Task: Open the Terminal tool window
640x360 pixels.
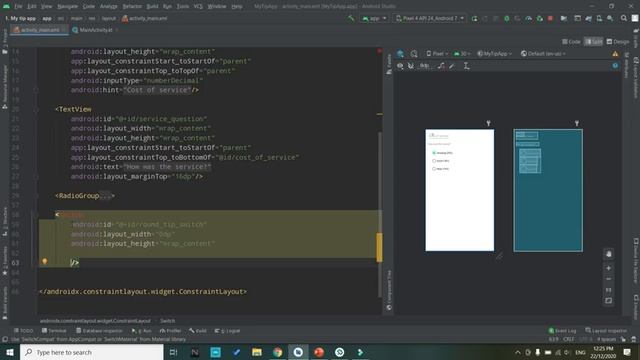Action: pyautogui.click(x=54, y=331)
